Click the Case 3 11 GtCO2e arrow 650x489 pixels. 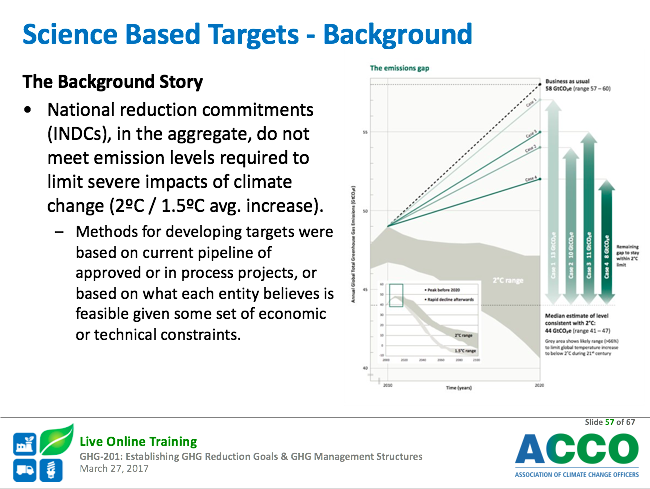[x=589, y=218]
